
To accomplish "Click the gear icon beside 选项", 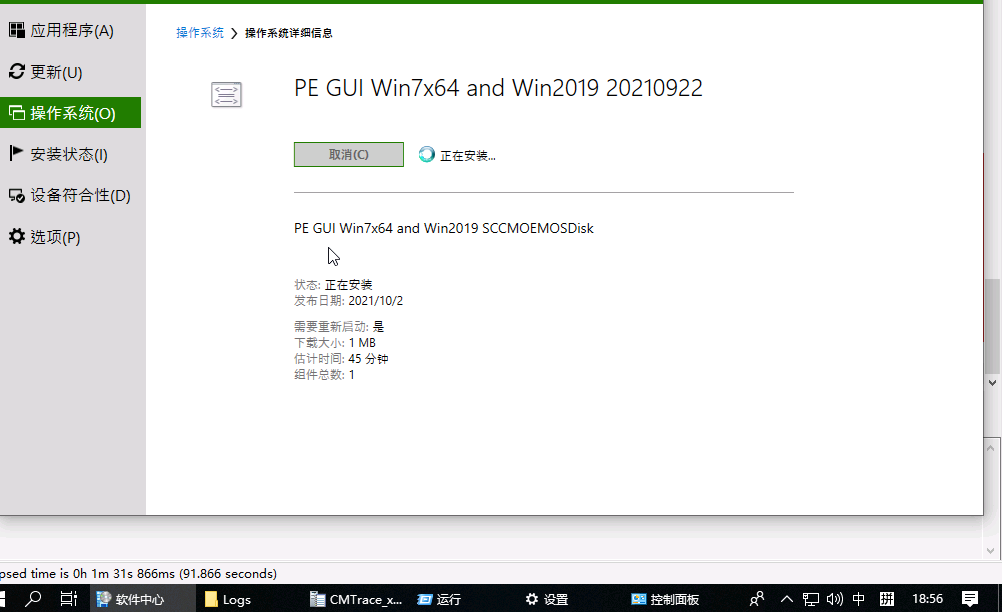I will 17,236.
